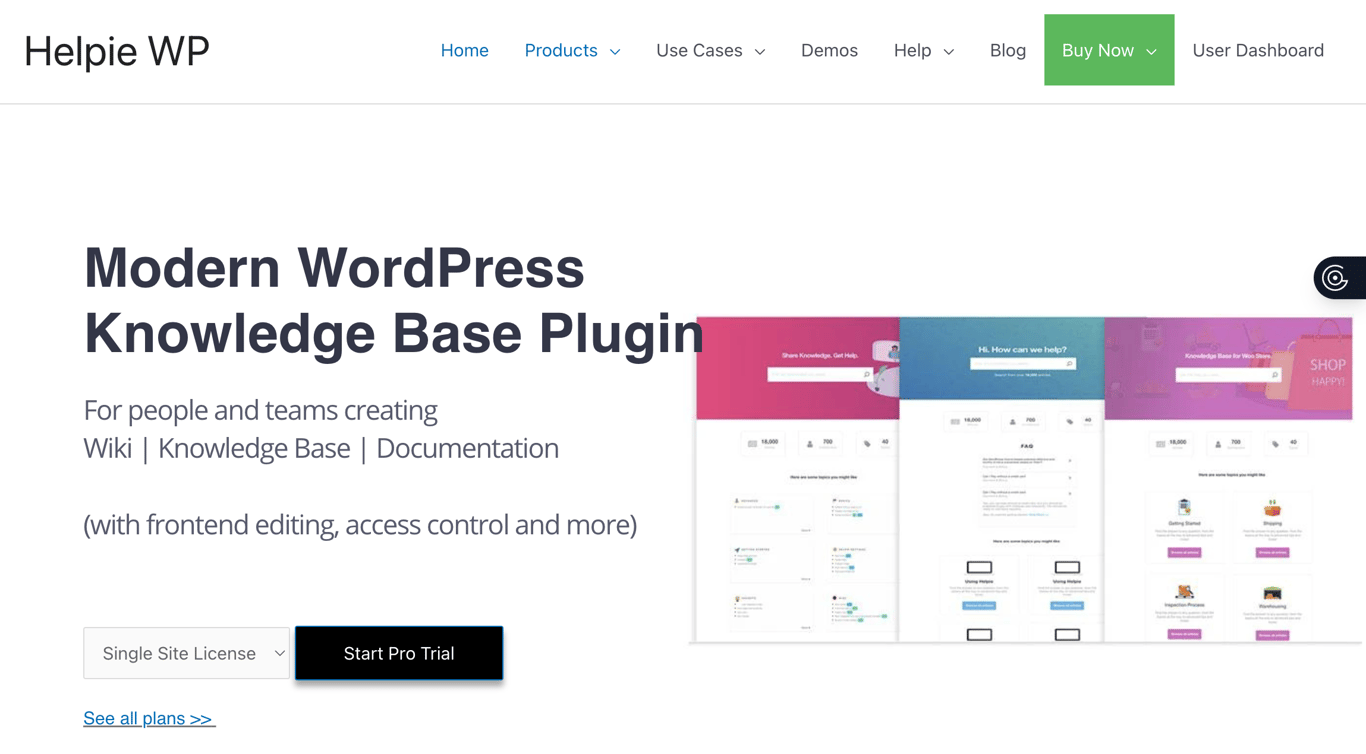This screenshot has height=754, width=1366.
Task: Open the Help menu
Action: 913,50
